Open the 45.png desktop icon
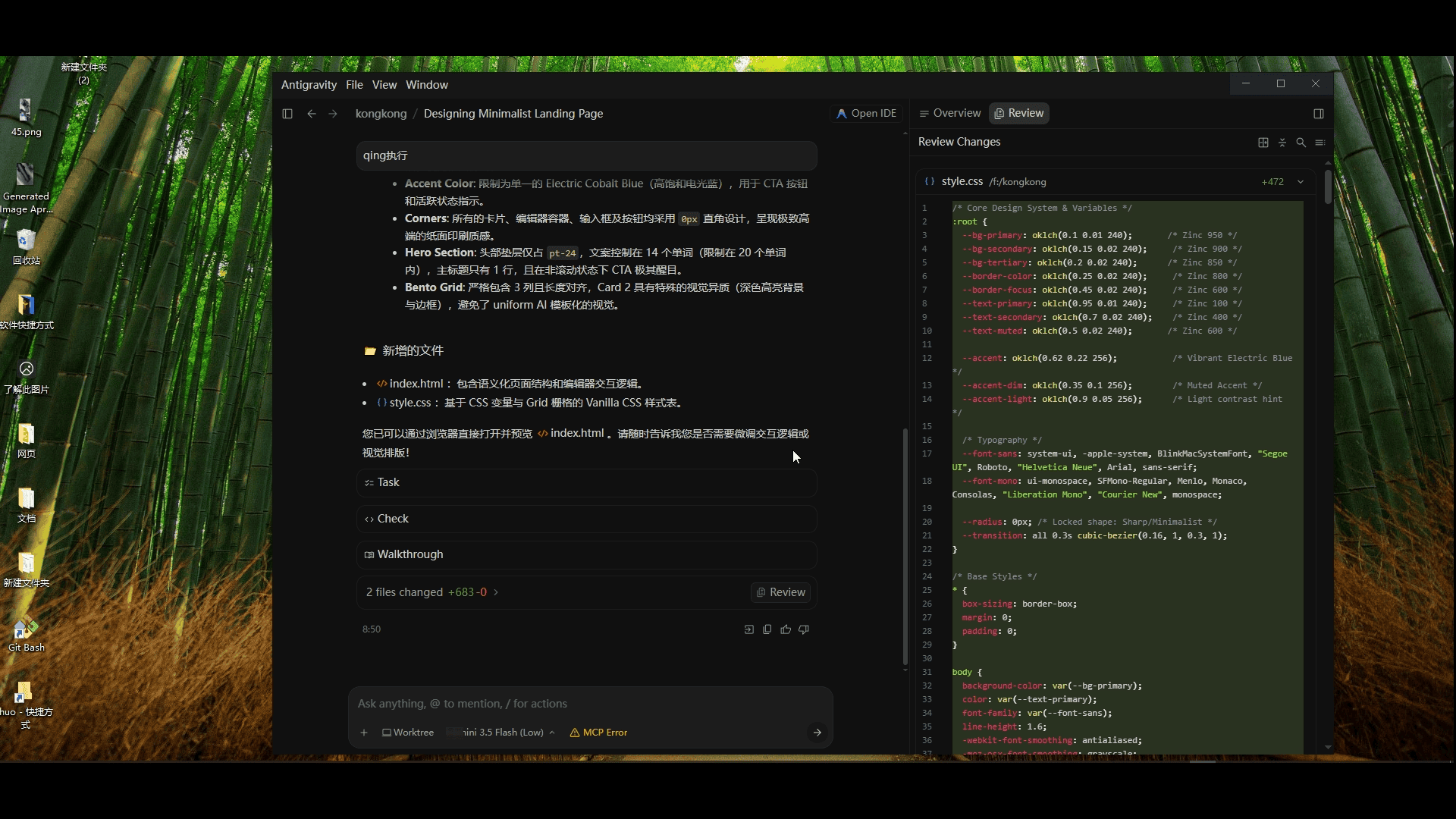 tap(26, 118)
